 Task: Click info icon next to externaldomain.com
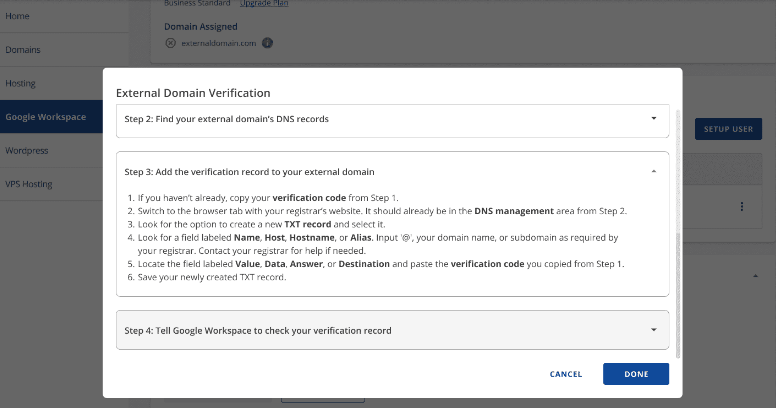click(267, 43)
